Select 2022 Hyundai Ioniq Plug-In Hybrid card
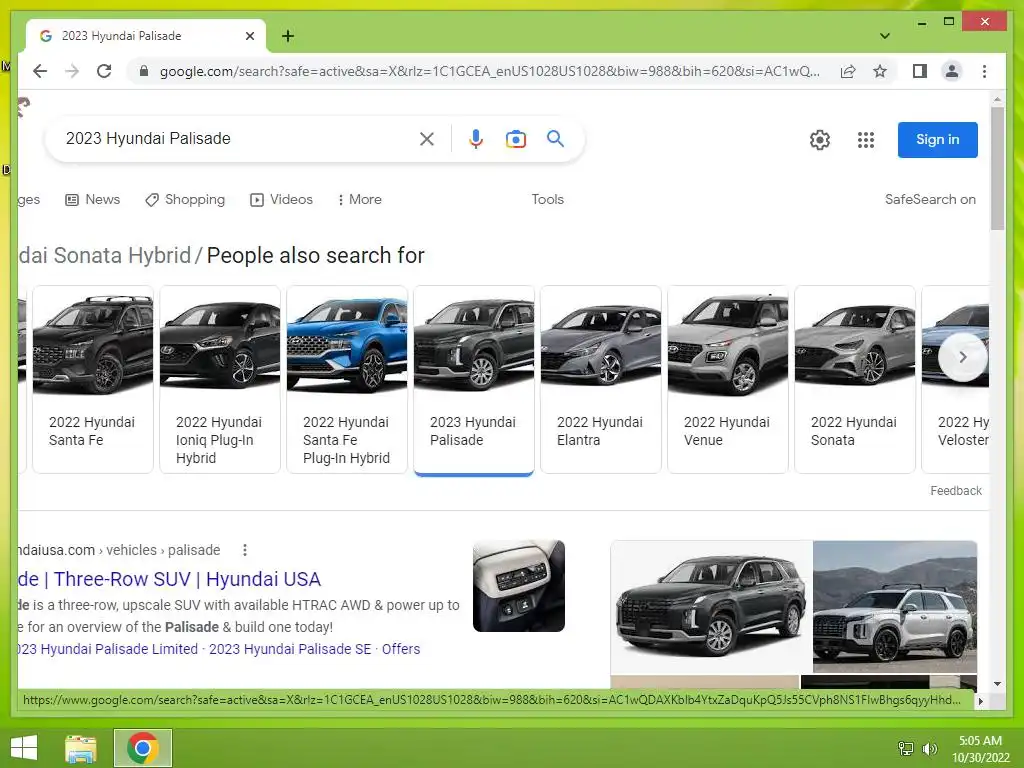Viewport: 1024px width, 768px height. pyautogui.click(x=220, y=379)
